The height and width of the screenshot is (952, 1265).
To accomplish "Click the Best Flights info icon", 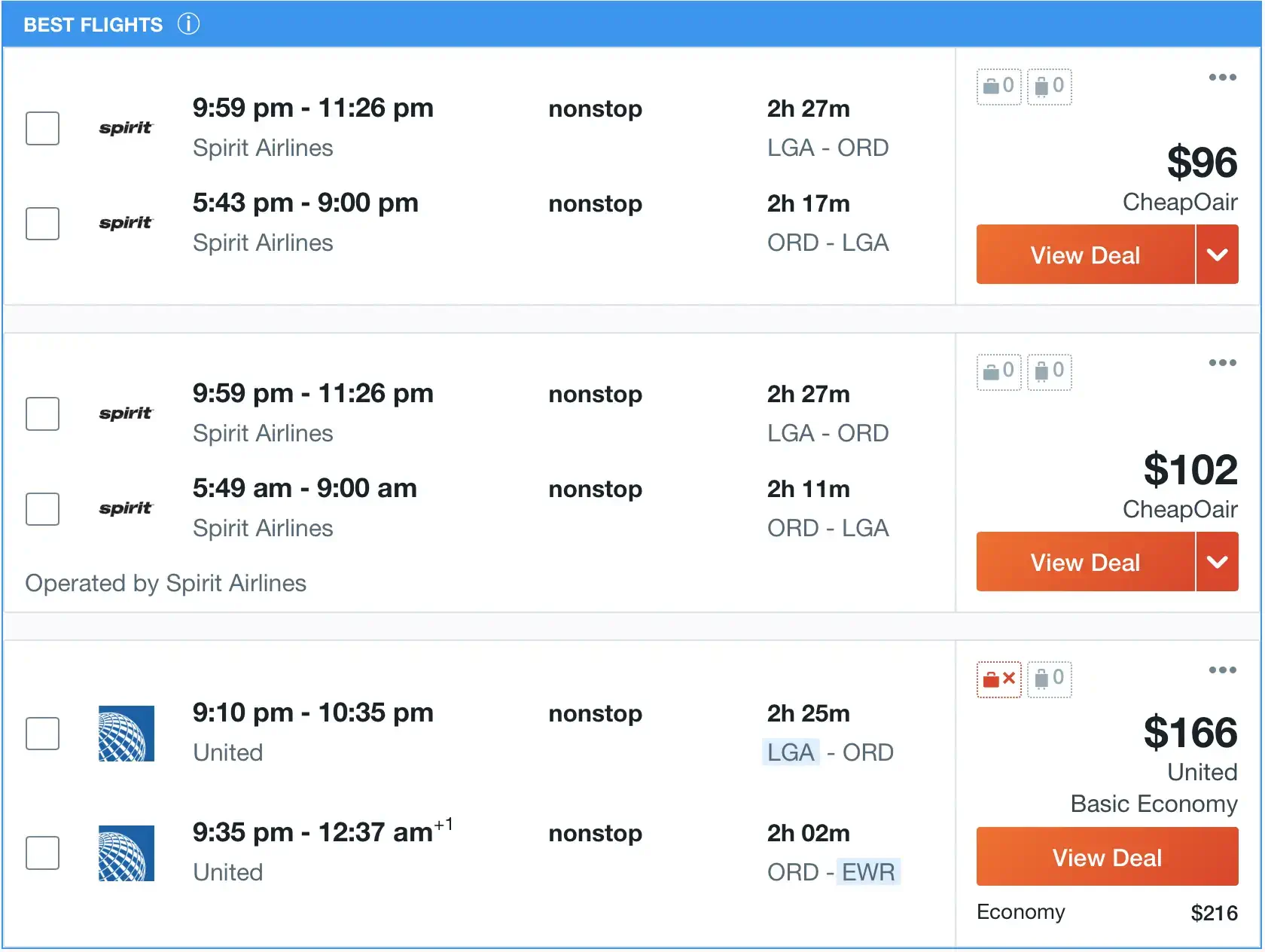I will click(x=188, y=24).
